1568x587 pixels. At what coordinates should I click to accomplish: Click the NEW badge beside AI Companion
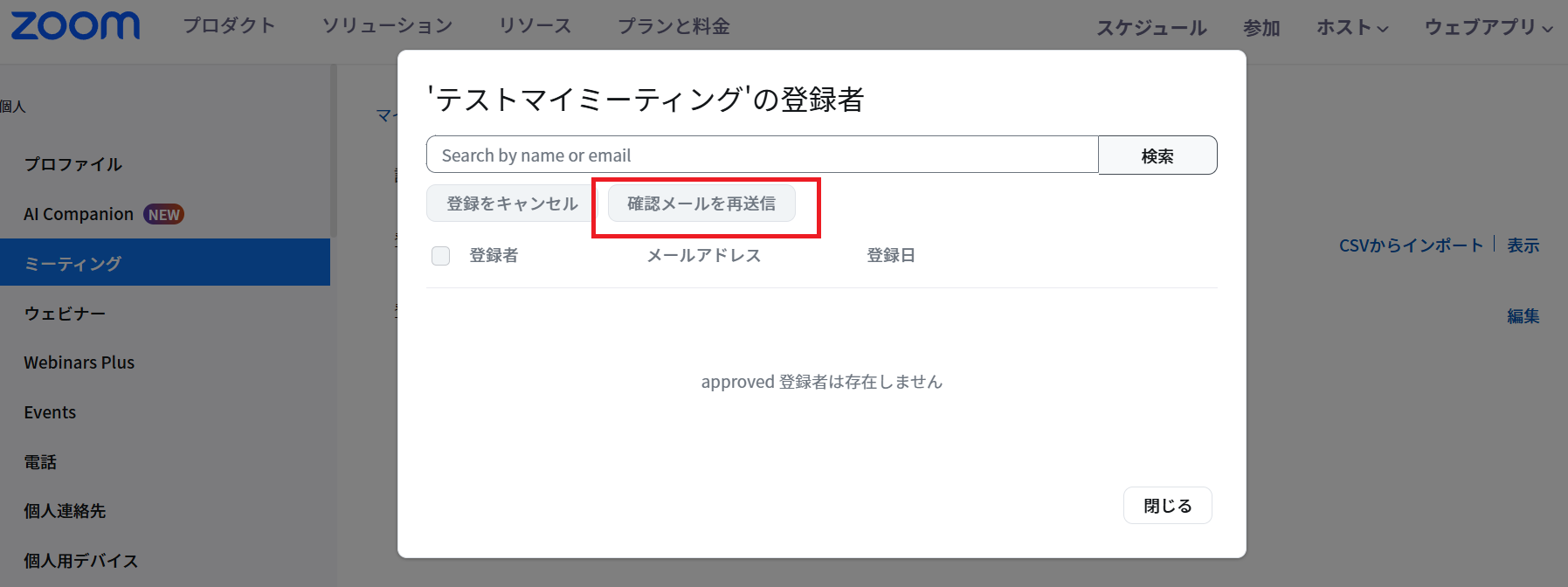(x=163, y=215)
